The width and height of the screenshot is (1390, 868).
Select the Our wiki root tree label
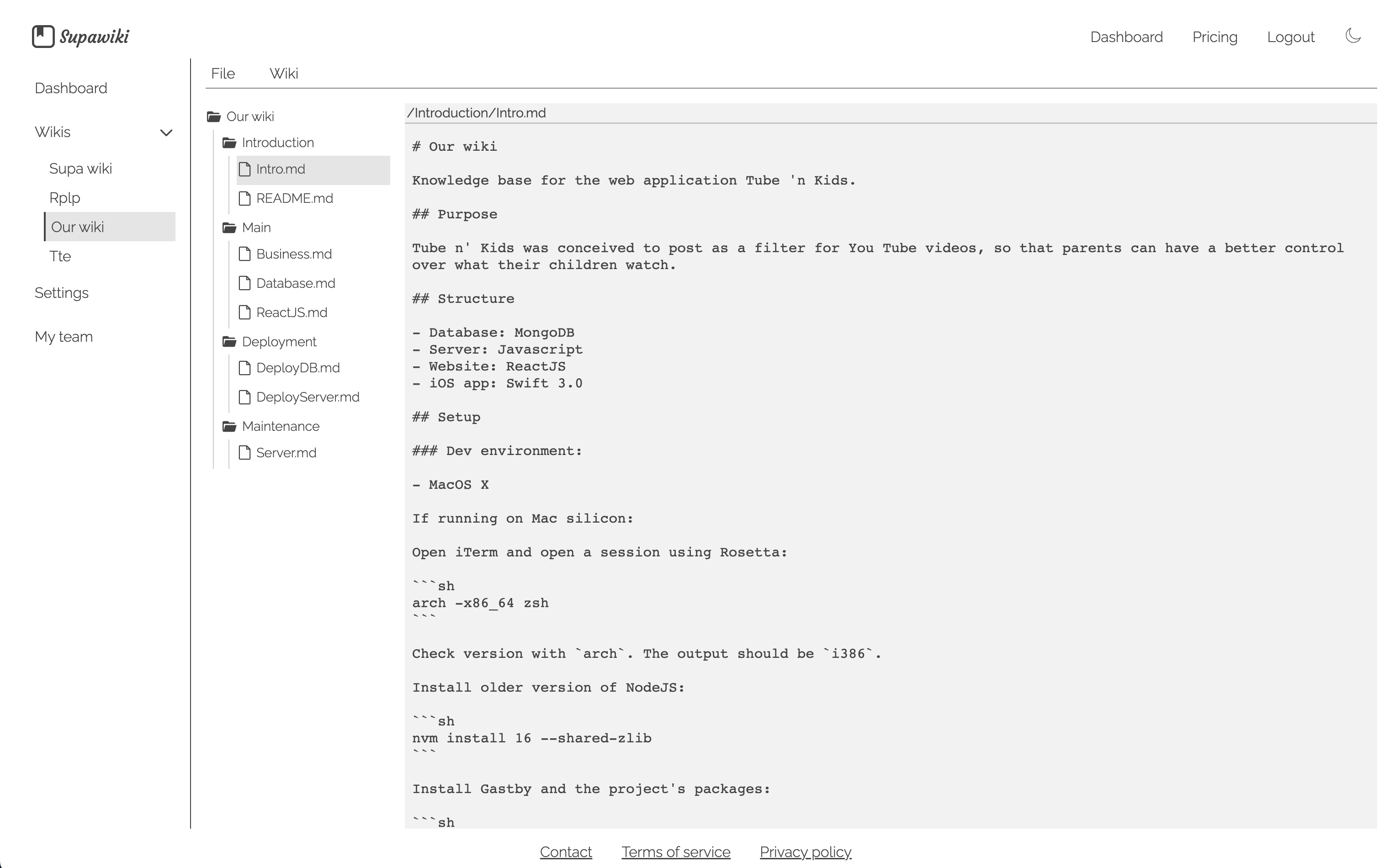(250, 116)
